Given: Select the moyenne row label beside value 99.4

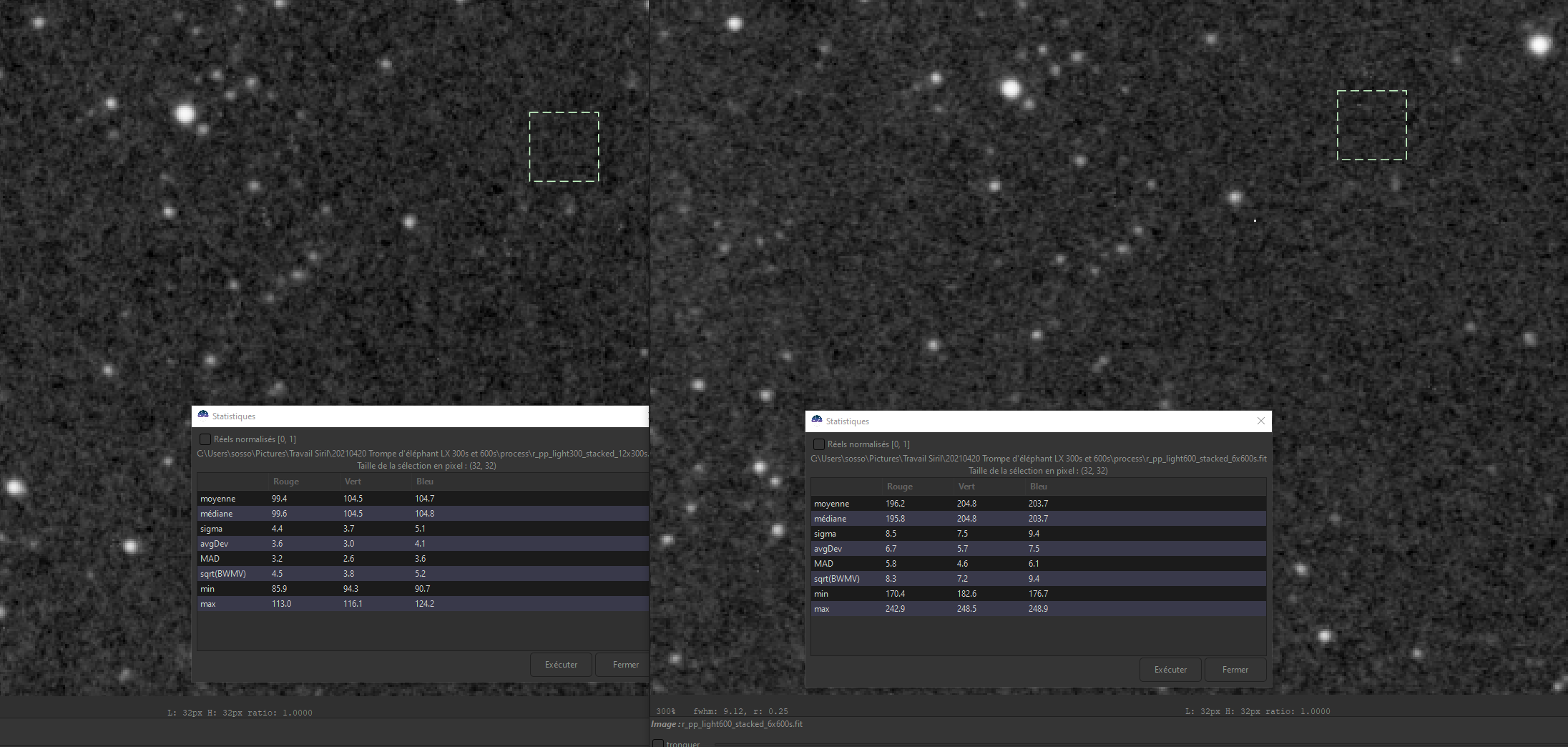Looking at the screenshot, I should coord(217,499).
